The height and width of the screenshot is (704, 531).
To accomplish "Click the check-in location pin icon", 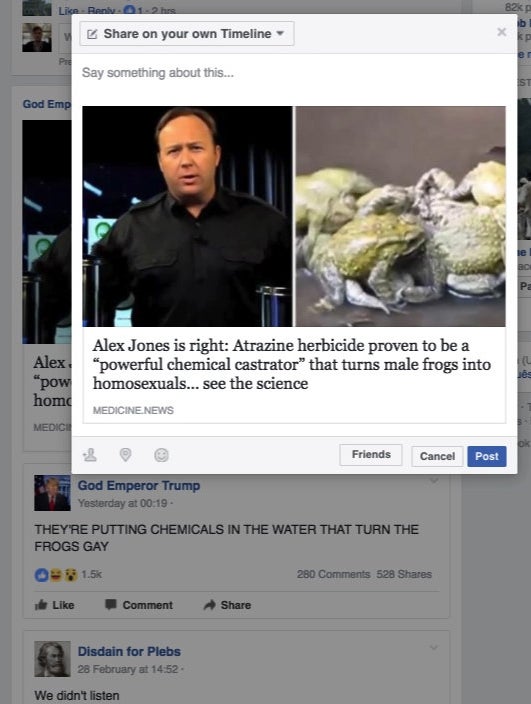I will tap(125, 455).
